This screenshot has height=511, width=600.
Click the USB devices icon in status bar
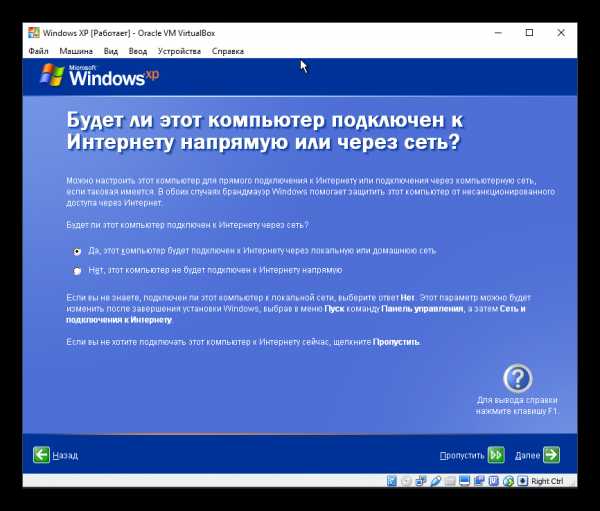(435, 481)
